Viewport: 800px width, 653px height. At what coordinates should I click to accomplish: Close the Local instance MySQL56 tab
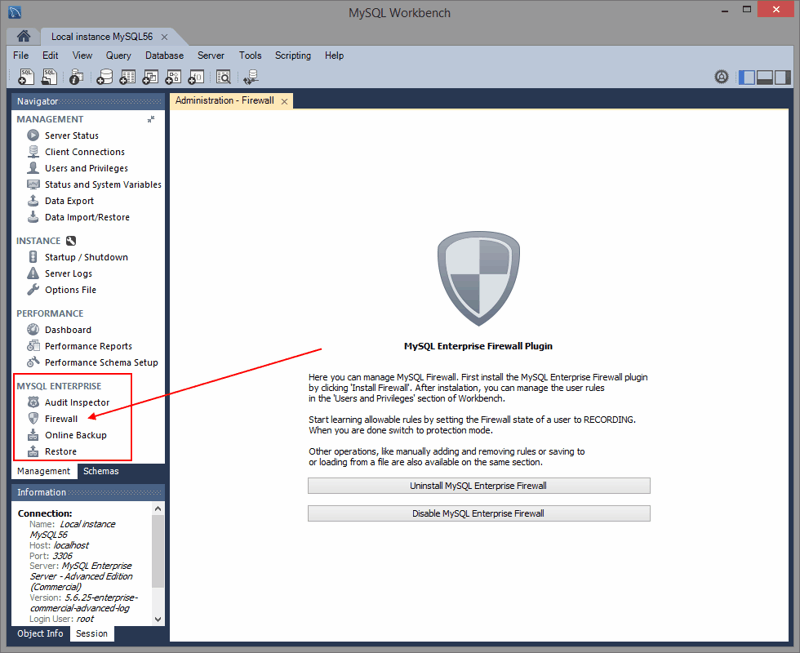coord(164,37)
